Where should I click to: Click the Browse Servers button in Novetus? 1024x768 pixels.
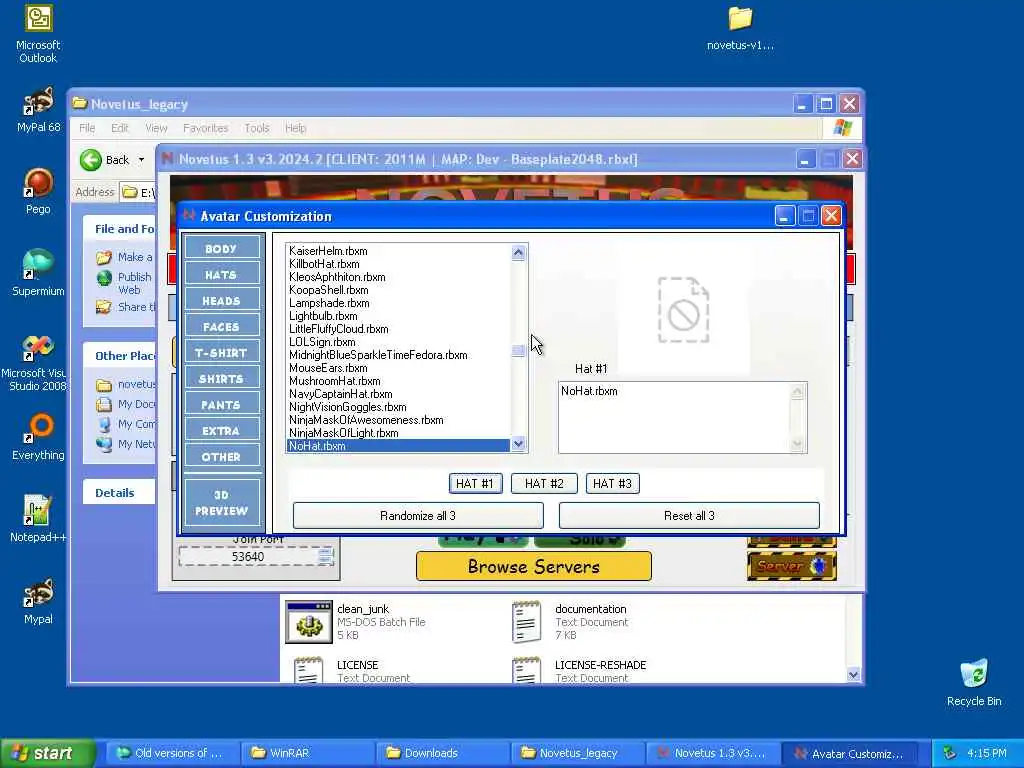pyautogui.click(x=534, y=566)
